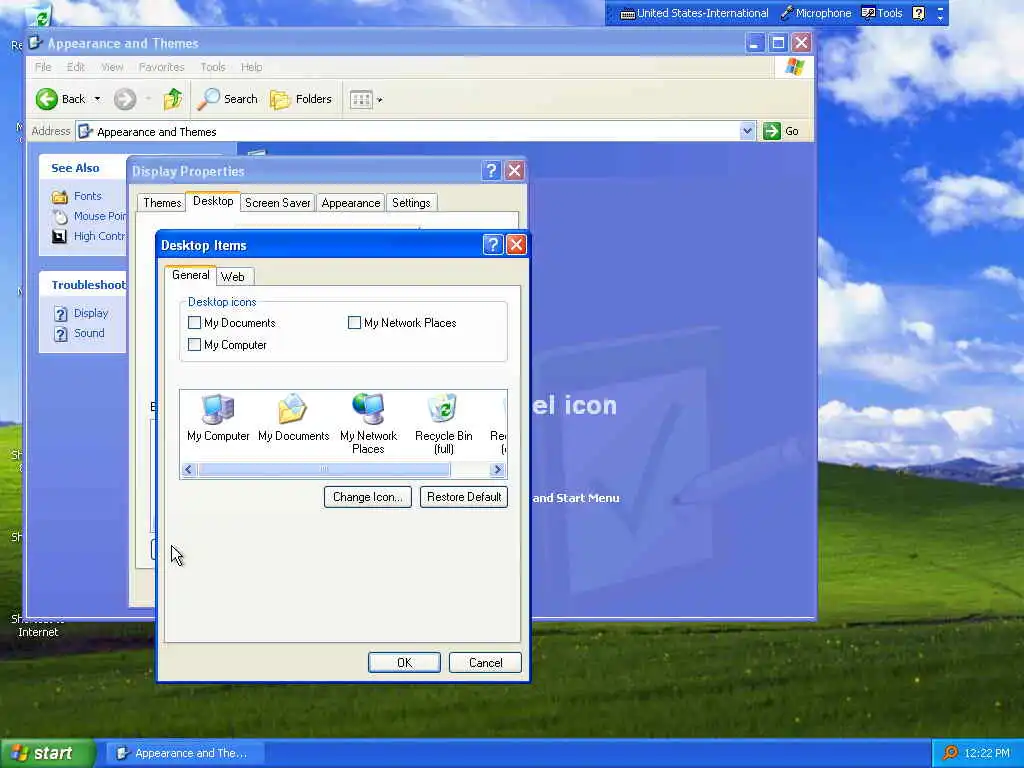Click the Display Properties help question mark button

(491, 171)
